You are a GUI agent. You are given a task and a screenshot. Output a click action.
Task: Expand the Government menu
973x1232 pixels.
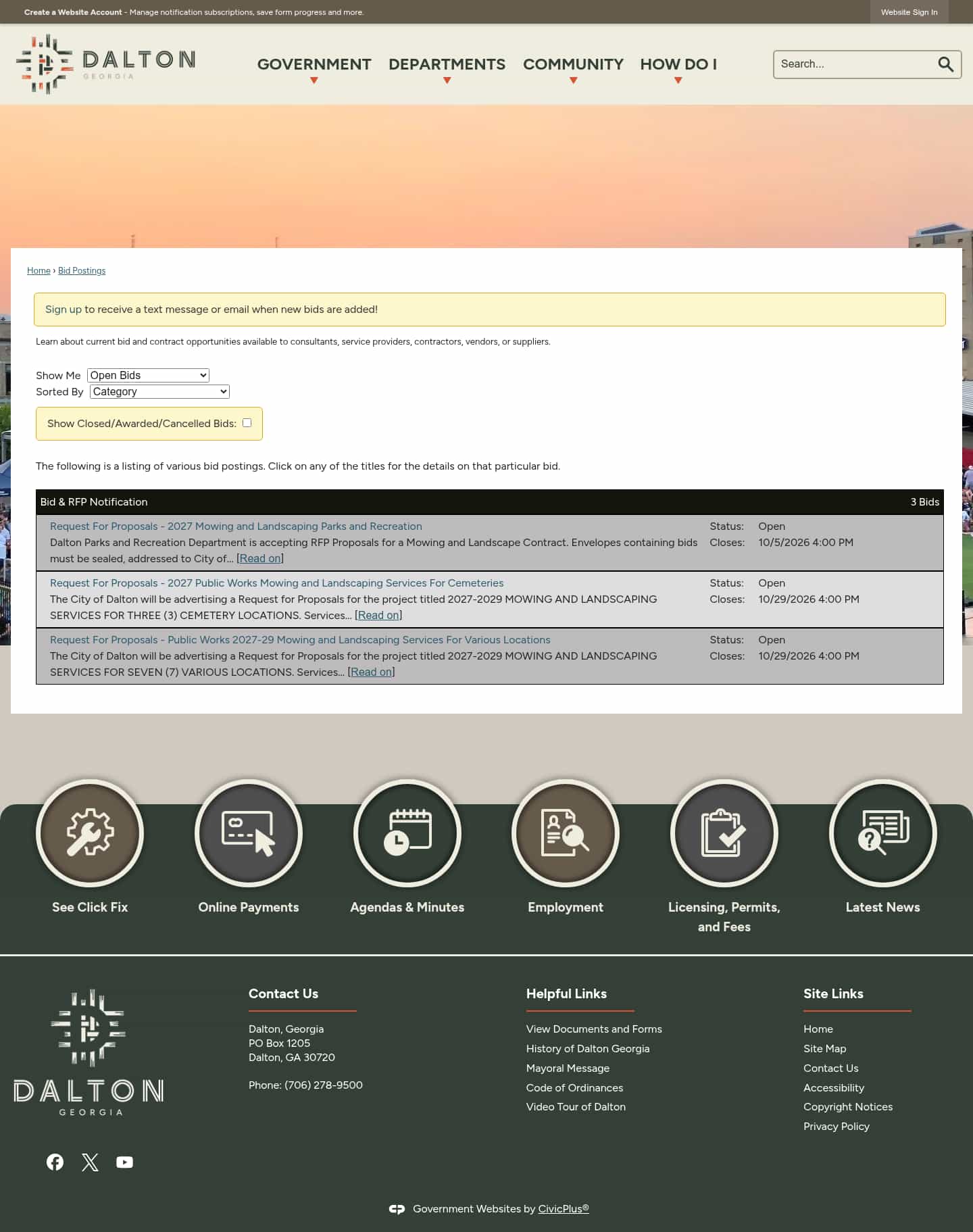coord(314,64)
